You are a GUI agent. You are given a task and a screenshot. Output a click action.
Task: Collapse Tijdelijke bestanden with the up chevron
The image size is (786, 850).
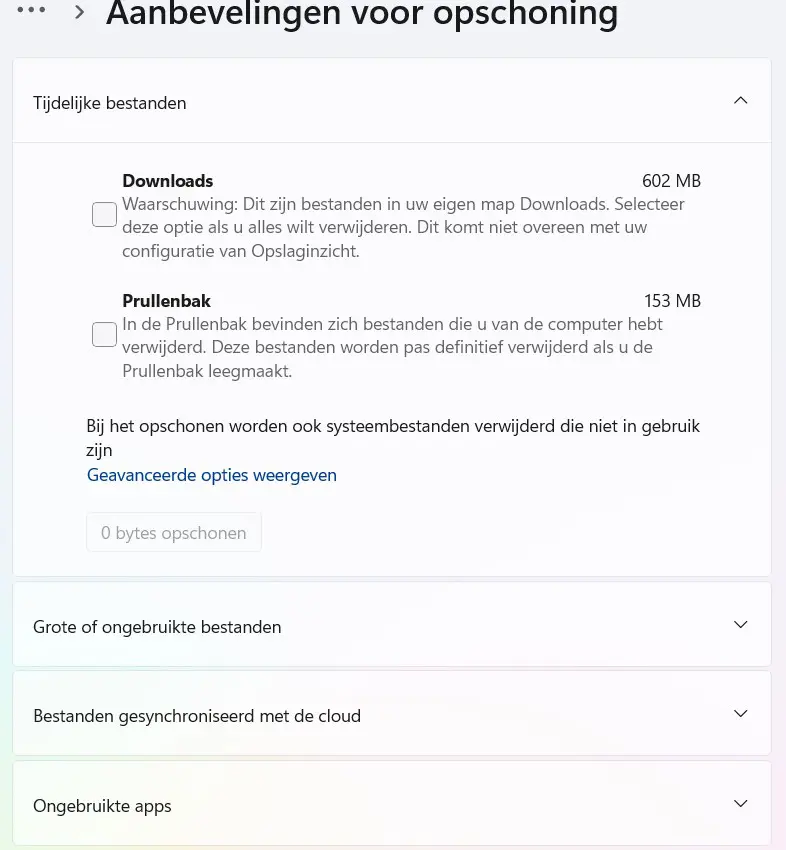coord(740,101)
